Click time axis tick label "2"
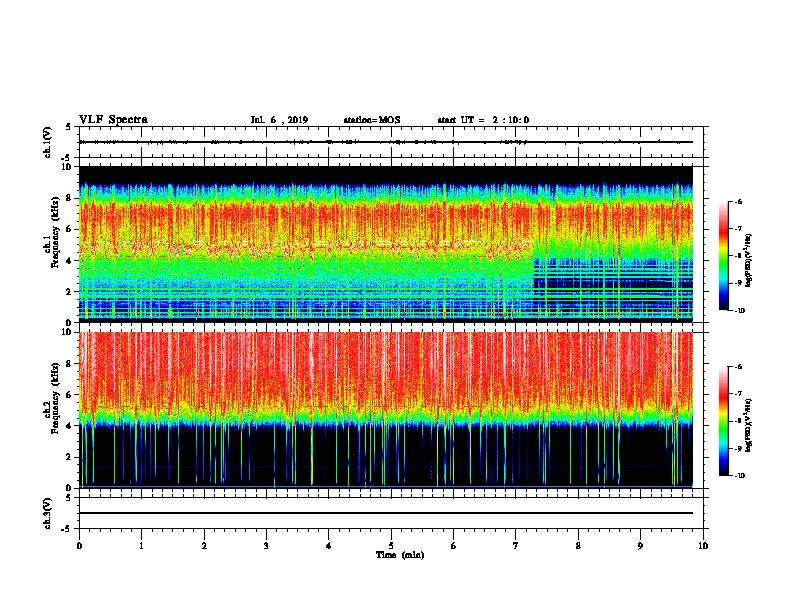Screen dimensions: 792x612 tap(204, 546)
